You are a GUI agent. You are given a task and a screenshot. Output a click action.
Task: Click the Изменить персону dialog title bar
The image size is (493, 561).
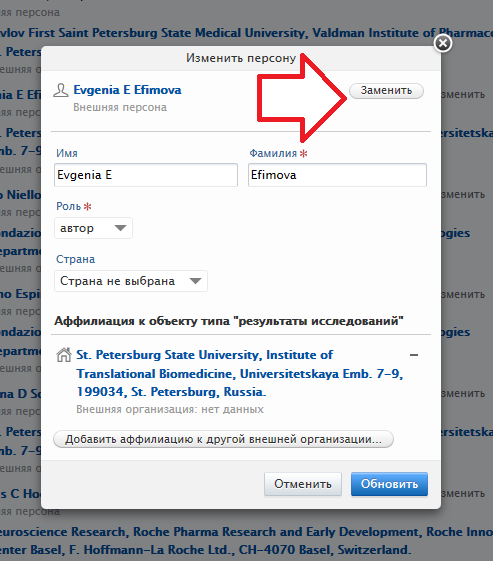pos(241,58)
